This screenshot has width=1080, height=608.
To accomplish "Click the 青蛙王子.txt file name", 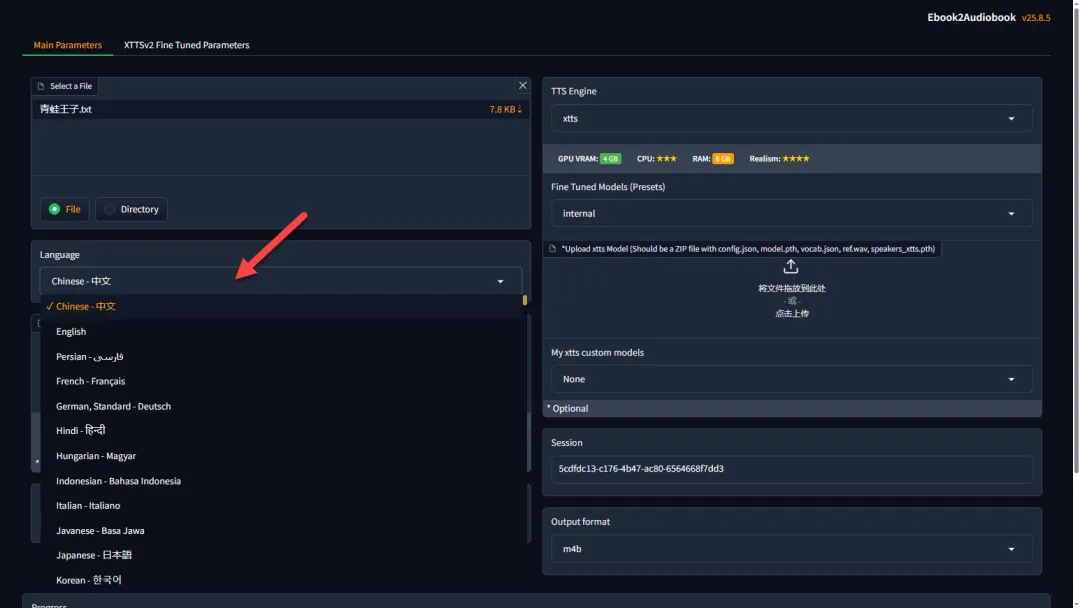I will 65,109.
